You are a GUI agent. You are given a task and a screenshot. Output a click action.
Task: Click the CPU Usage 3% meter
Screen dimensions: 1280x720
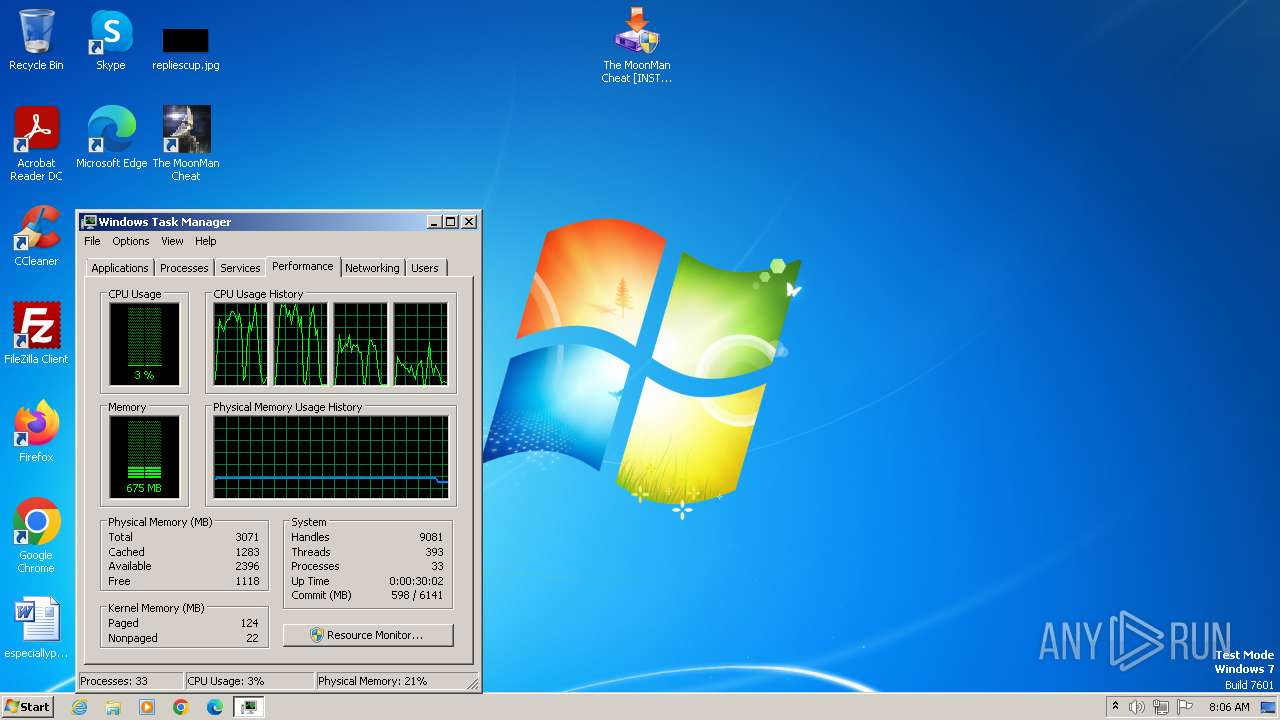(x=144, y=344)
